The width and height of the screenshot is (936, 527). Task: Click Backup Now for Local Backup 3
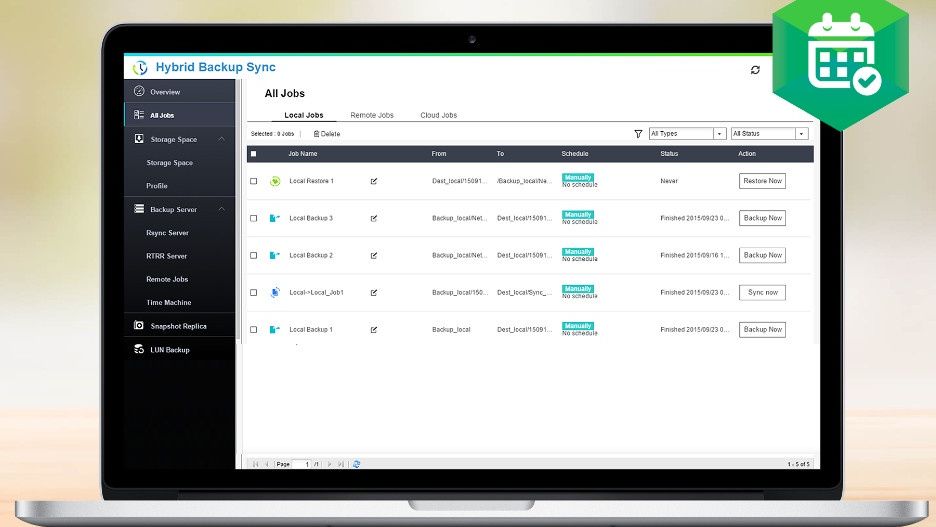coord(762,218)
